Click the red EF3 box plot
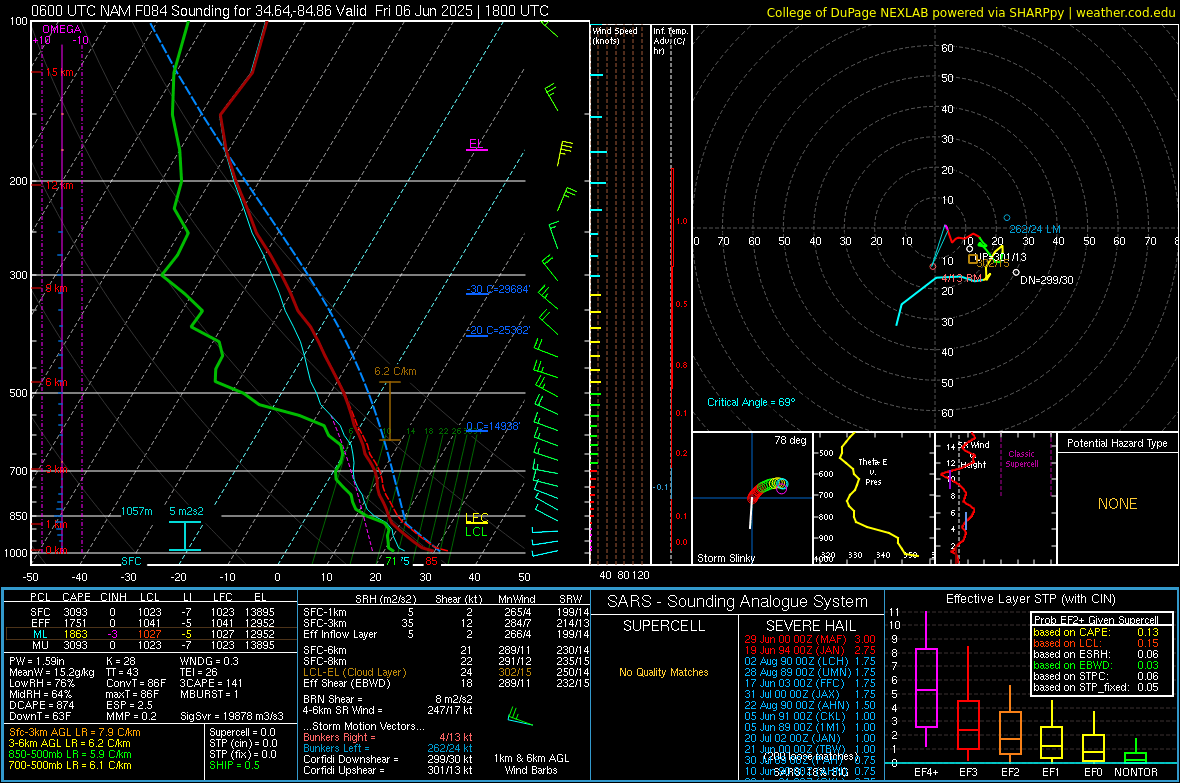1180x783 pixels. click(968, 725)
